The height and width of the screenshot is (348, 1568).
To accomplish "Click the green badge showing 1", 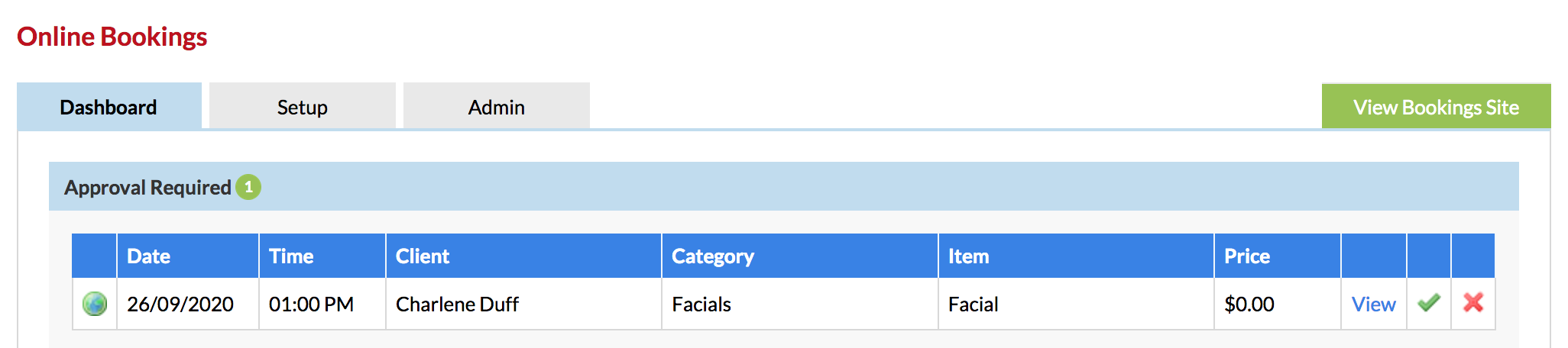I will pyautogui.click(x=248, y=187).
